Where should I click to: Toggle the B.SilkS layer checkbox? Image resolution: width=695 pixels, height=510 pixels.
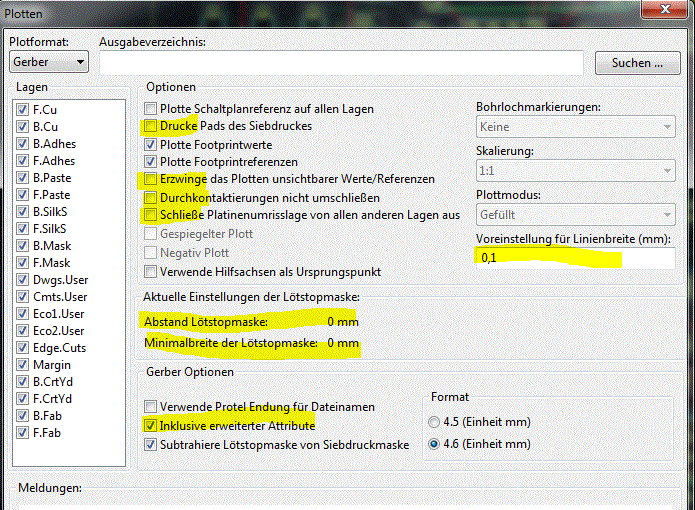22,211
